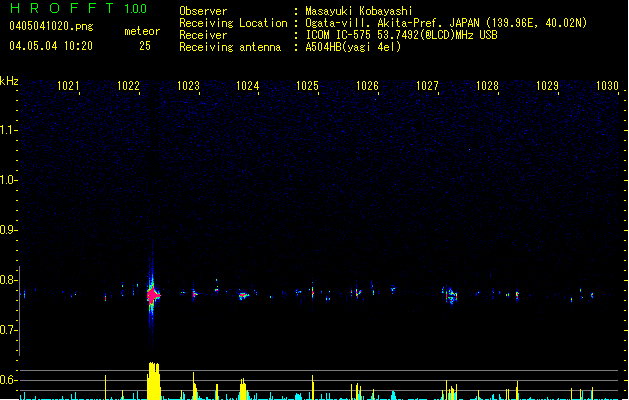The width and height of the screenshot is (629, 400).
Task: Click time axis marker 1027
Action: [x=427, y=85]
